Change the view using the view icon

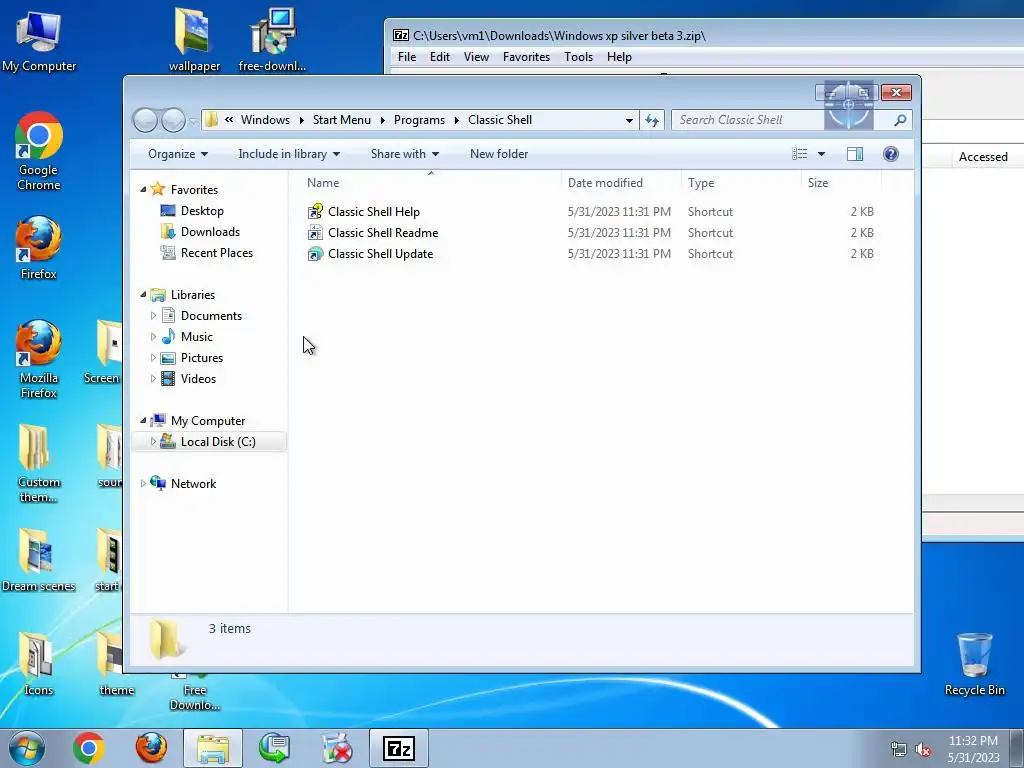coord(799,154)
